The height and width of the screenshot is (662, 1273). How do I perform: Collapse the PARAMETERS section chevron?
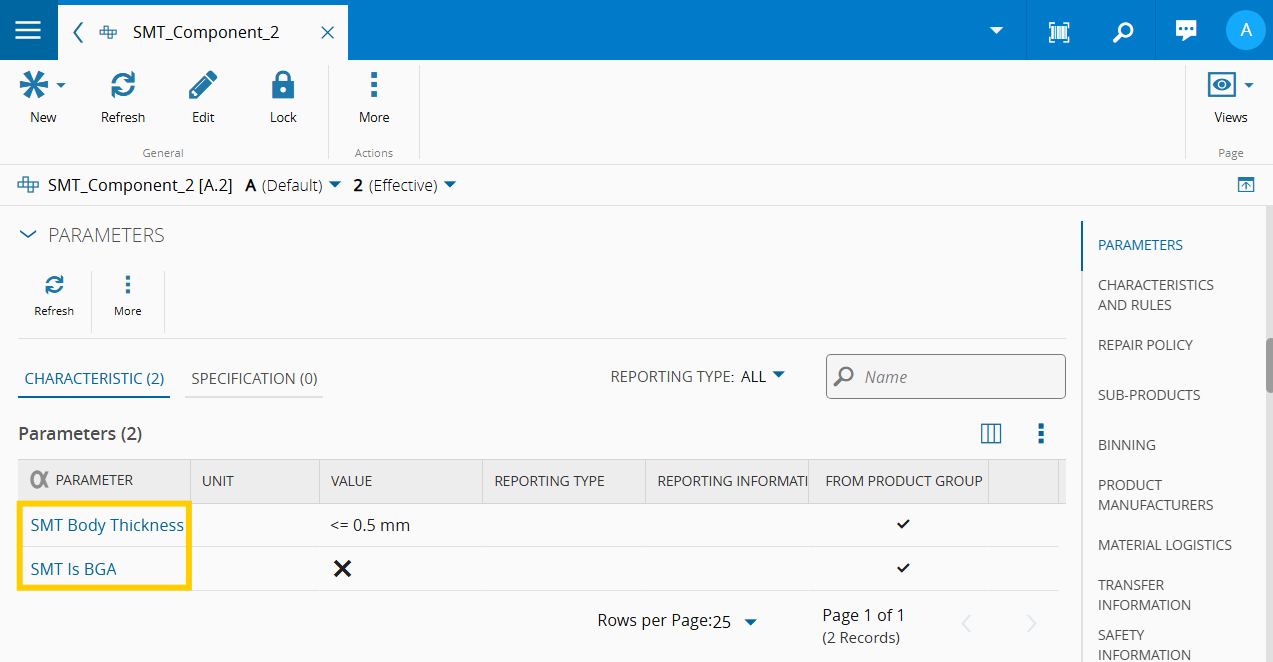pos(28,235)
